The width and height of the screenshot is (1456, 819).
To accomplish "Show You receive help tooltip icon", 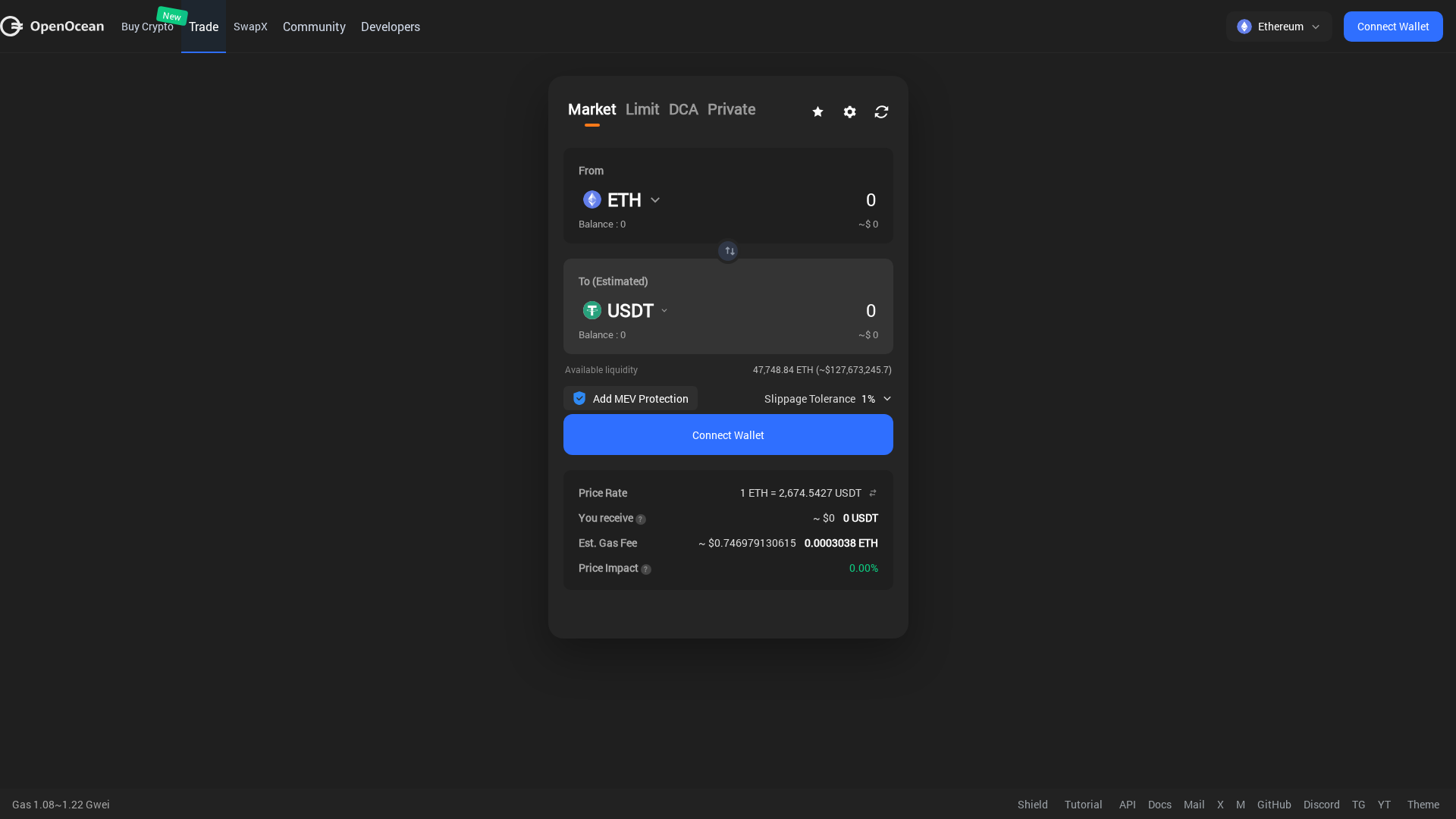I will [641, 519].
